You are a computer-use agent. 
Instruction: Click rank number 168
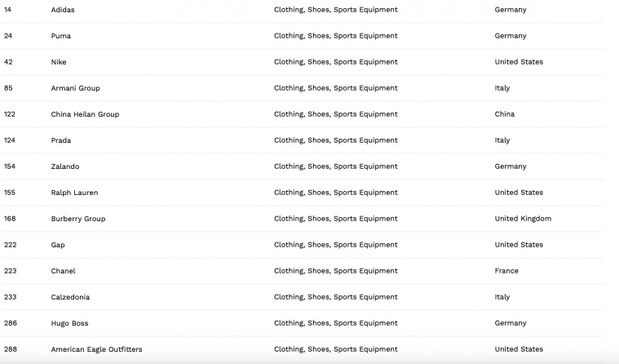(x=10, y=219)
